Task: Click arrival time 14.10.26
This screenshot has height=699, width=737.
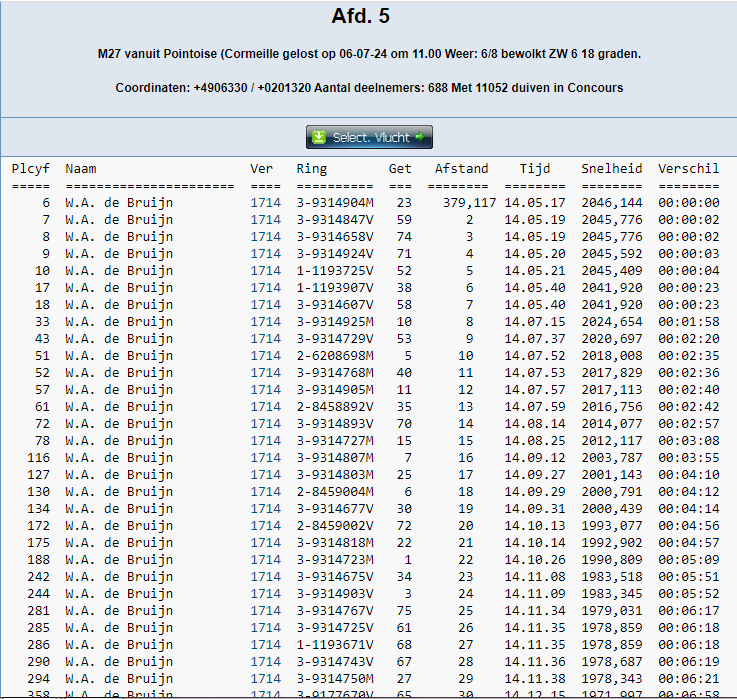Action: coord(535,559)
